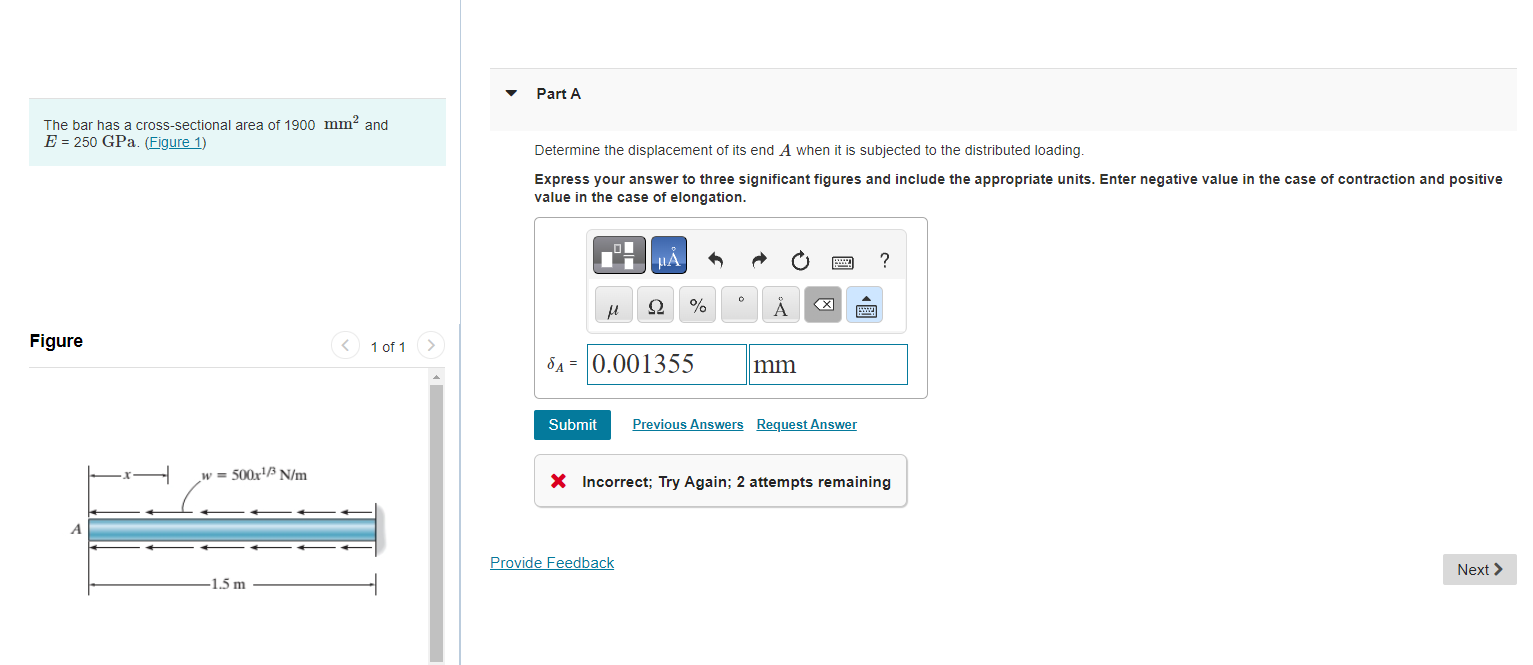The width and height of the screenshot is (1533, 665).
Task: Click the bar loading diagram figure
Action: pos(230,528)
